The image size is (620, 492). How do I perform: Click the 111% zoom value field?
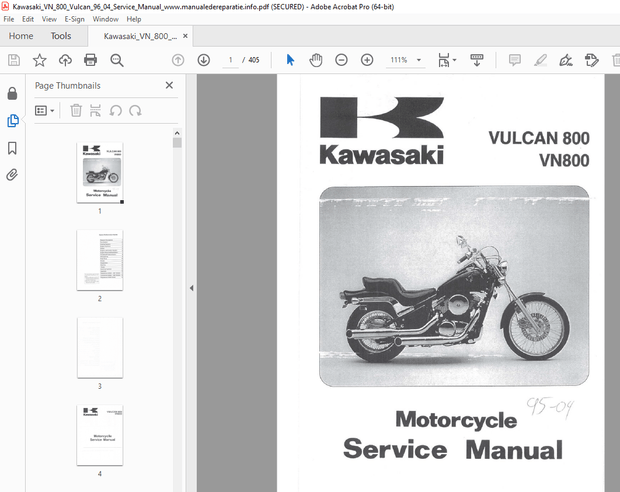click(399, 60)
